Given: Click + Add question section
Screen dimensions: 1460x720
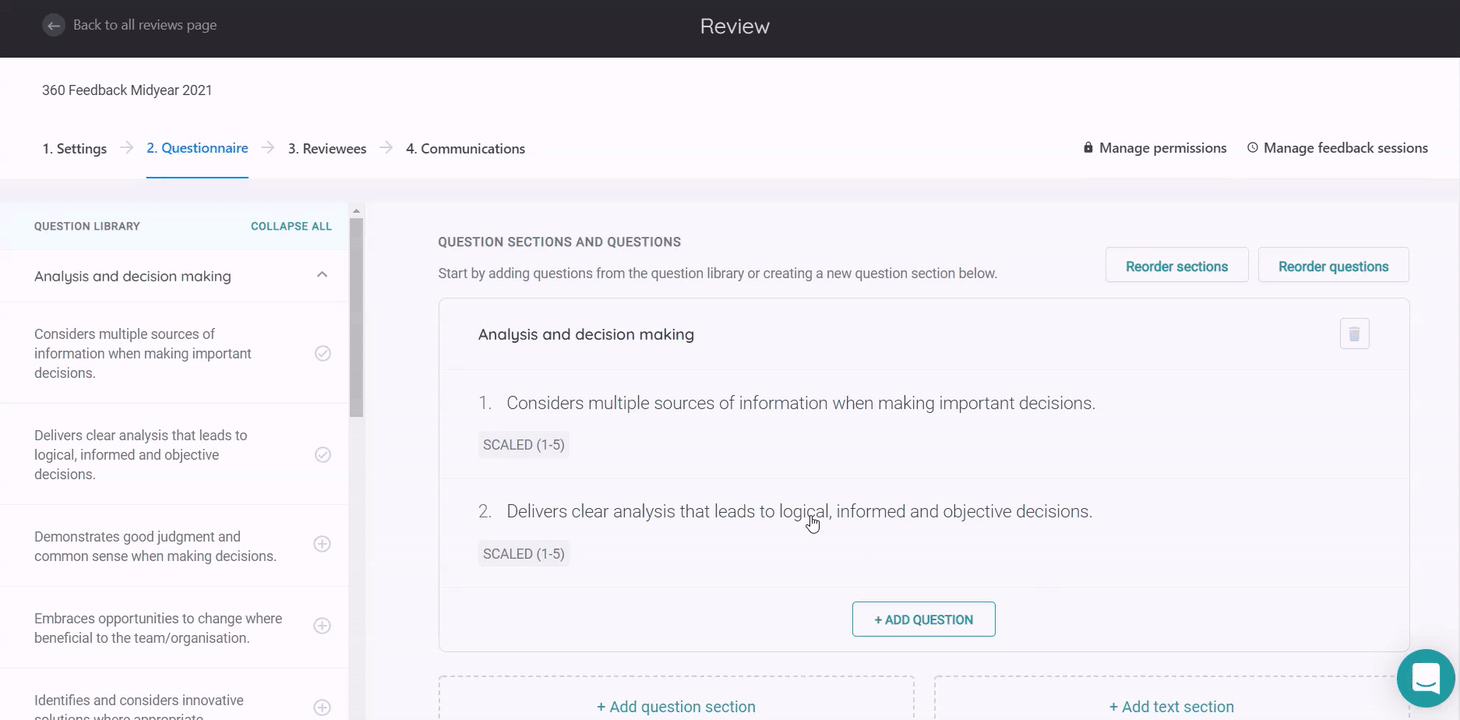Looking at the screenshot, I should 676,706.
